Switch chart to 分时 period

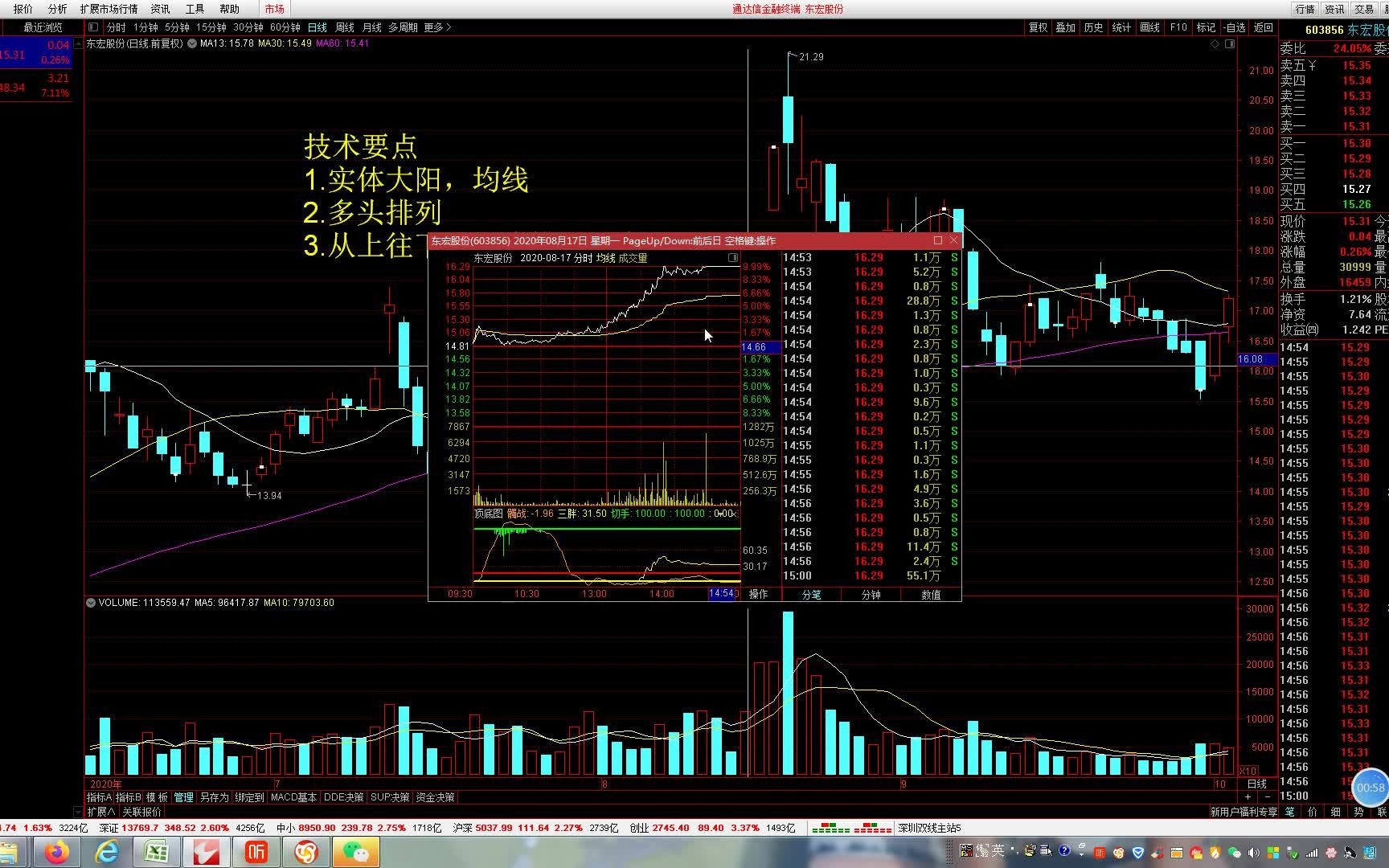pos(117,27)
